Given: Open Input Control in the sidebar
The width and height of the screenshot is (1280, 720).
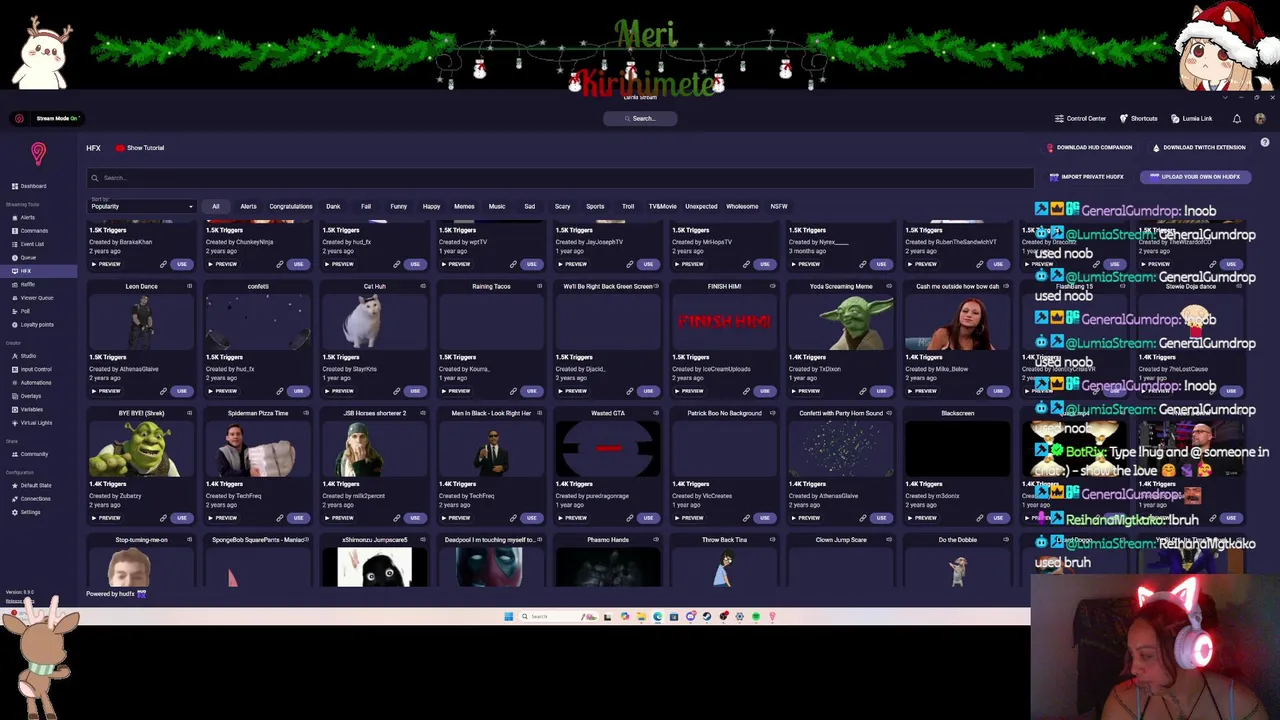Looking at the screenshot, I should coord(39,369).
